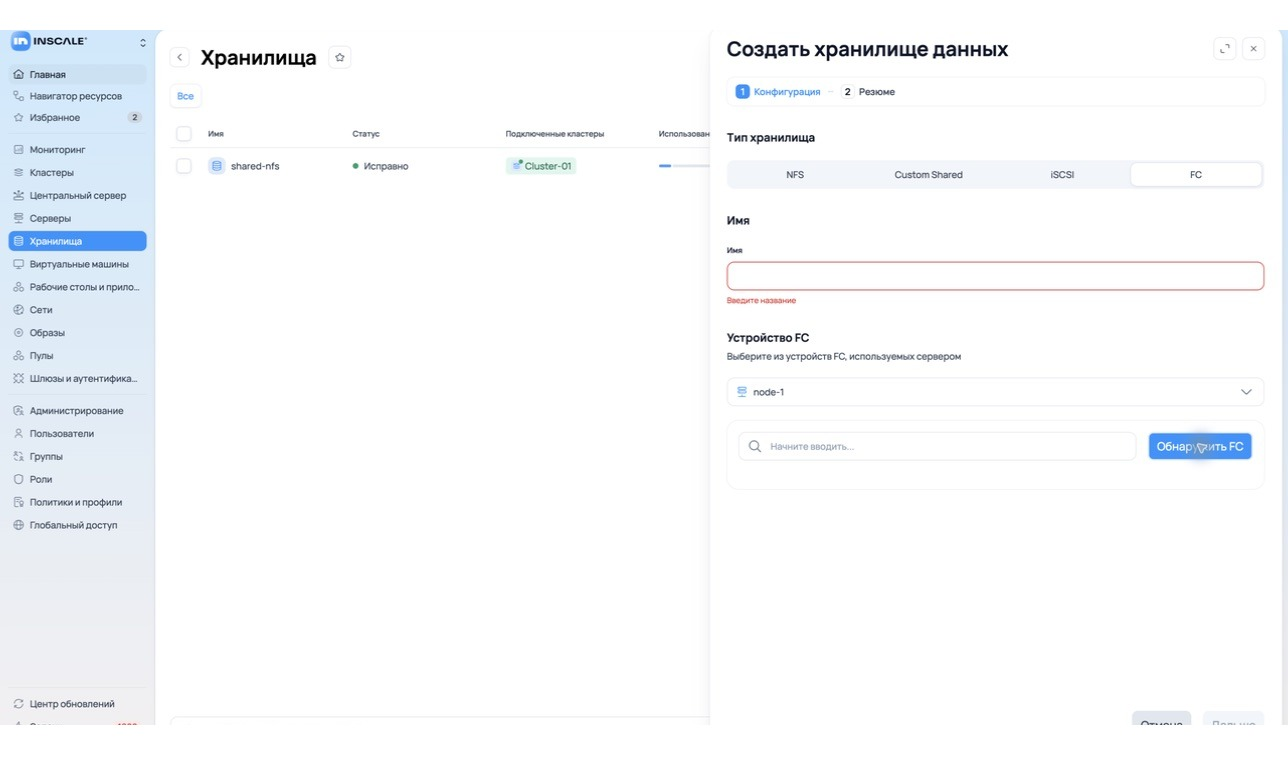Open Серверы in sidebar
Image resolution: width=1288 pixels, height=768 pixels.
coord(77,218)
